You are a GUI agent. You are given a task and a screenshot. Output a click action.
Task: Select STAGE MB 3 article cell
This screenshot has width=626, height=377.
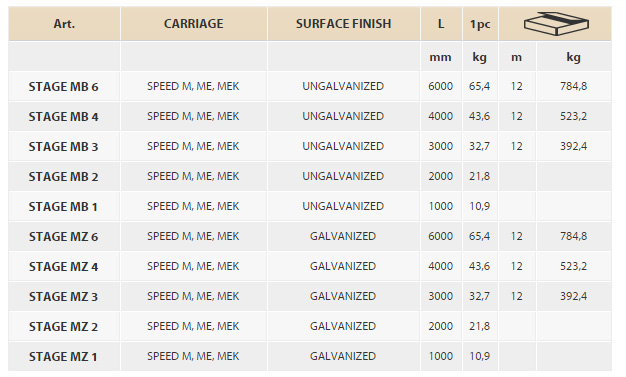tap(63, 147)
